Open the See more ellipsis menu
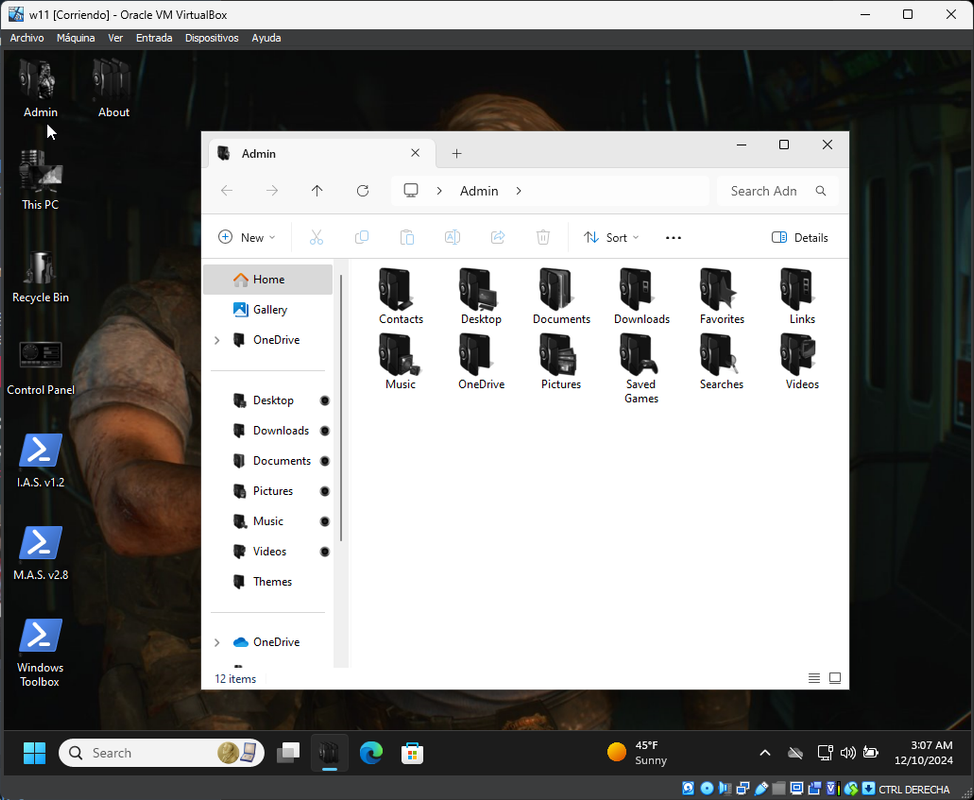The height and width of the screenshot is (800, 974). coord(673,237)
